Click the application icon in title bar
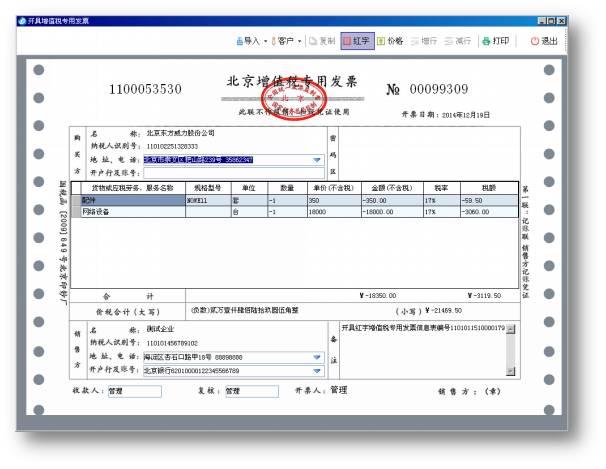The image size is (606, 469). (22, 21)
